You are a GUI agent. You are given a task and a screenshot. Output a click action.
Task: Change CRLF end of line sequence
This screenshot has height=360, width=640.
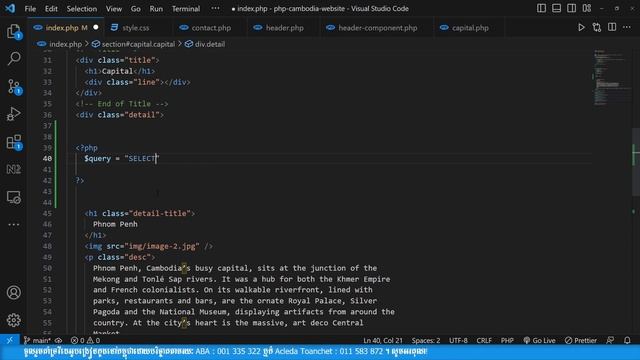[484, 340]
